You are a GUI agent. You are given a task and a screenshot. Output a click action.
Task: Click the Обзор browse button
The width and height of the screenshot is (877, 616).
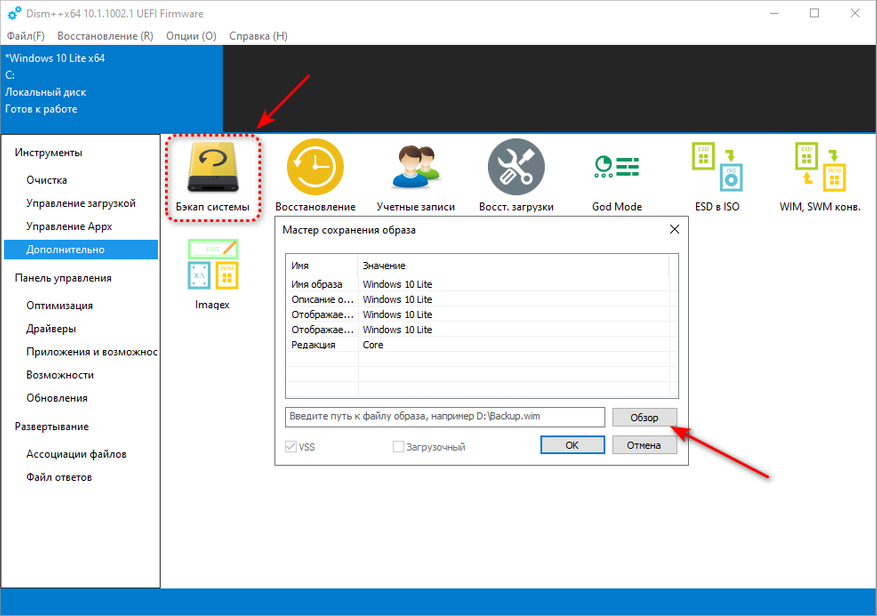pos(644,417)
